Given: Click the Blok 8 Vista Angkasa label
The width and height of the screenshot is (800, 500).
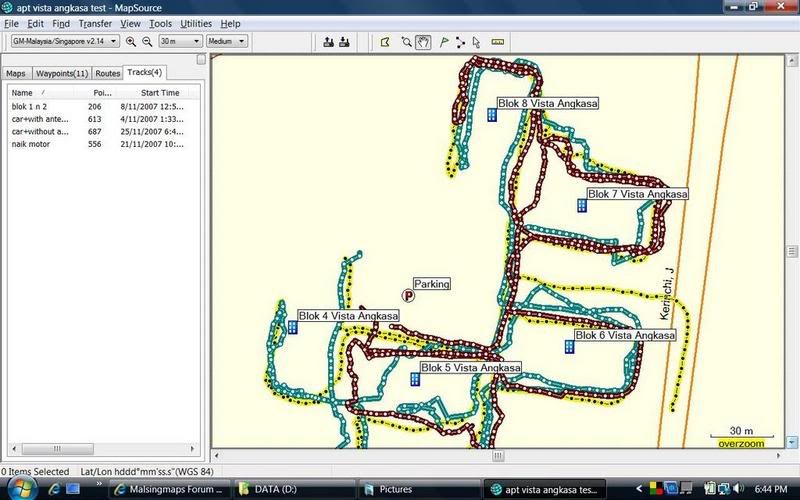Looking at the screenshot, I should [547, 103].
